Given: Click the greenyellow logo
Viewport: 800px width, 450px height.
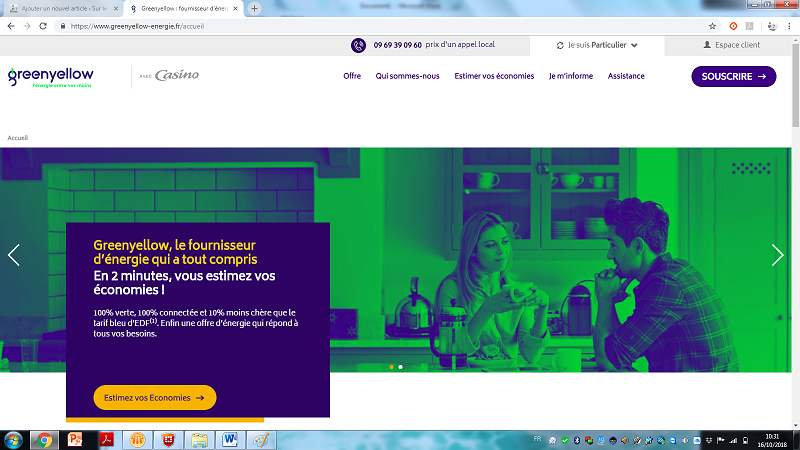Looking at the screenshot, I should point(51,78).
